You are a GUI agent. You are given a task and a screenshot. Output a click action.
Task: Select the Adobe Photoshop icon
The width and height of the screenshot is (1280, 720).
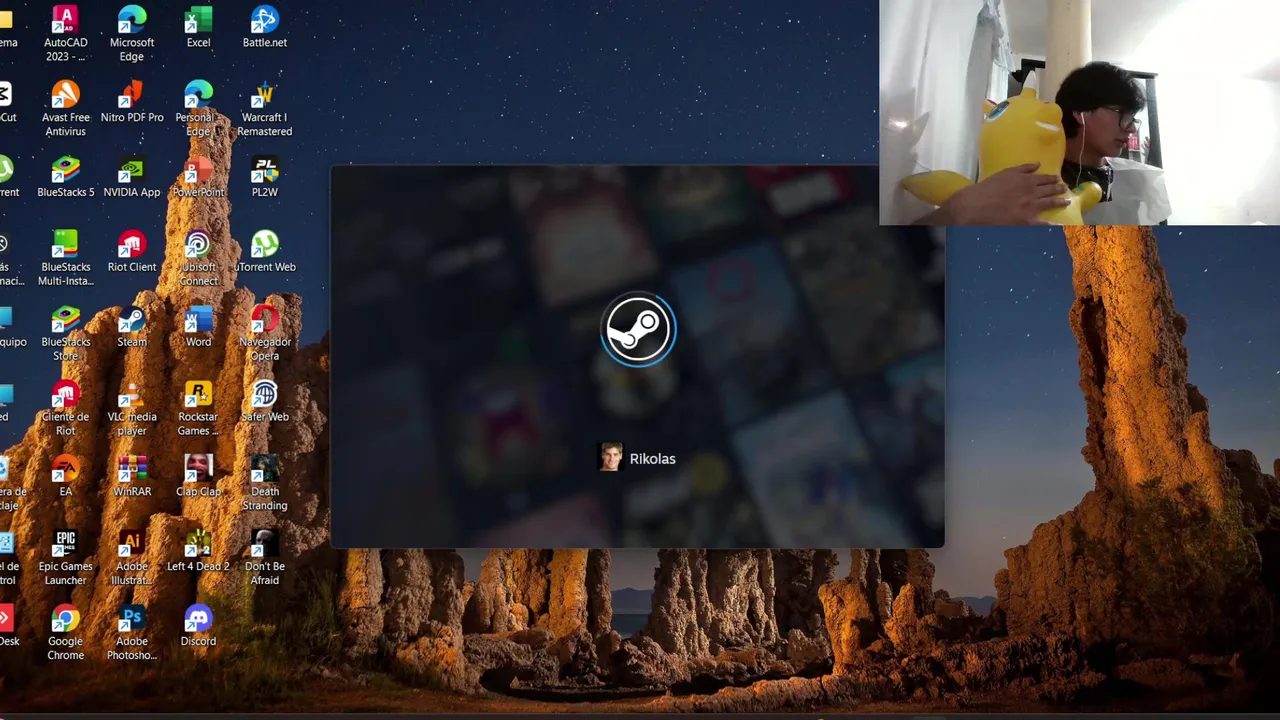point(132,633)
